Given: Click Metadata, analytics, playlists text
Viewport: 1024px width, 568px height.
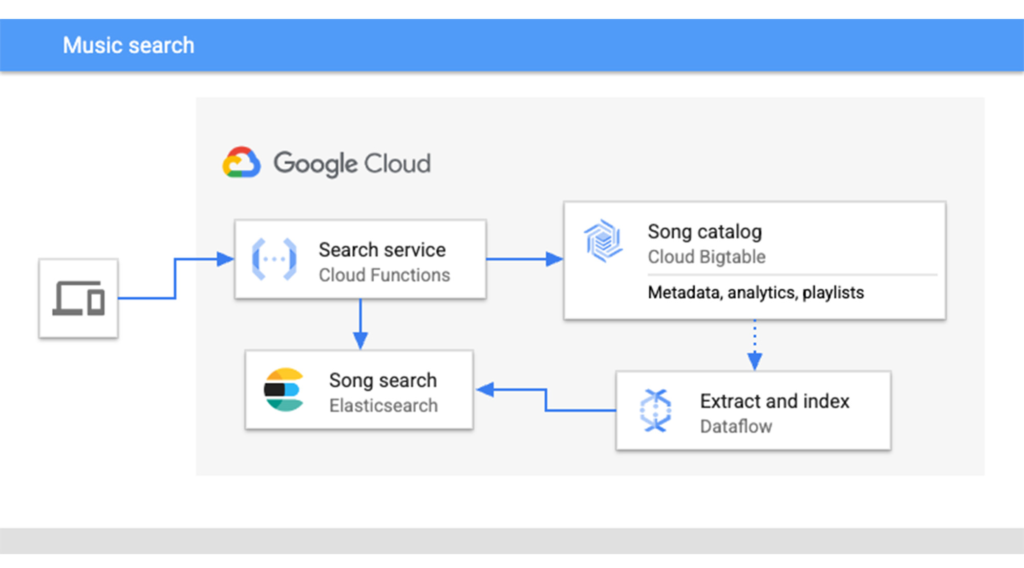Looking at the screenshot, I should [x=756, y=293].
